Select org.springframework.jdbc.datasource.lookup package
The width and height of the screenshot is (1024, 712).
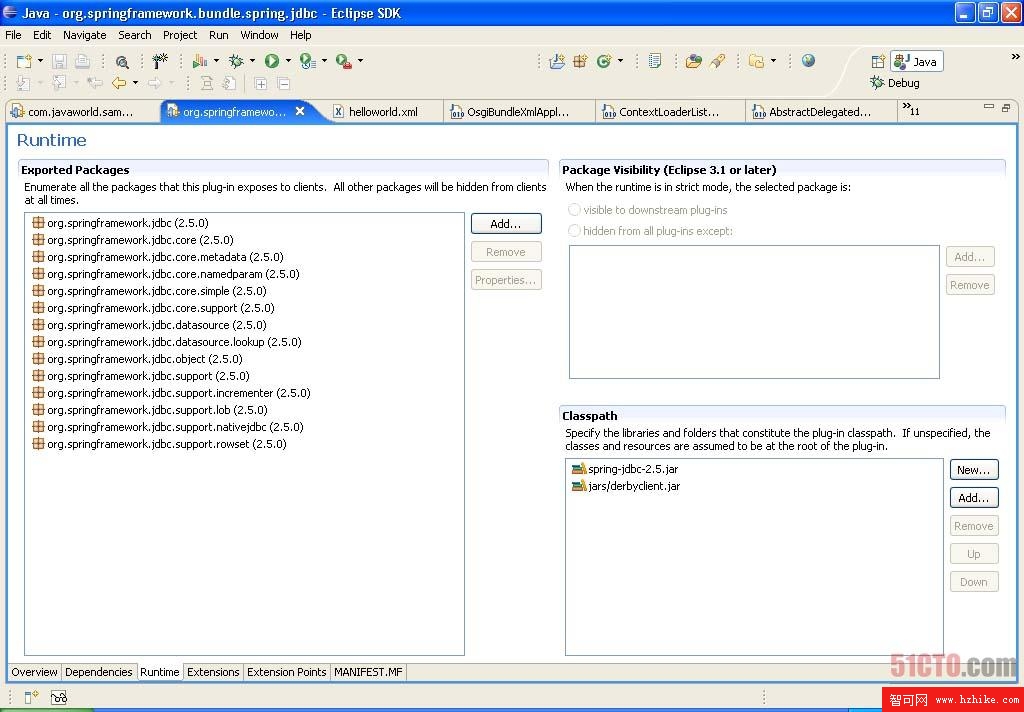(167, 342)
